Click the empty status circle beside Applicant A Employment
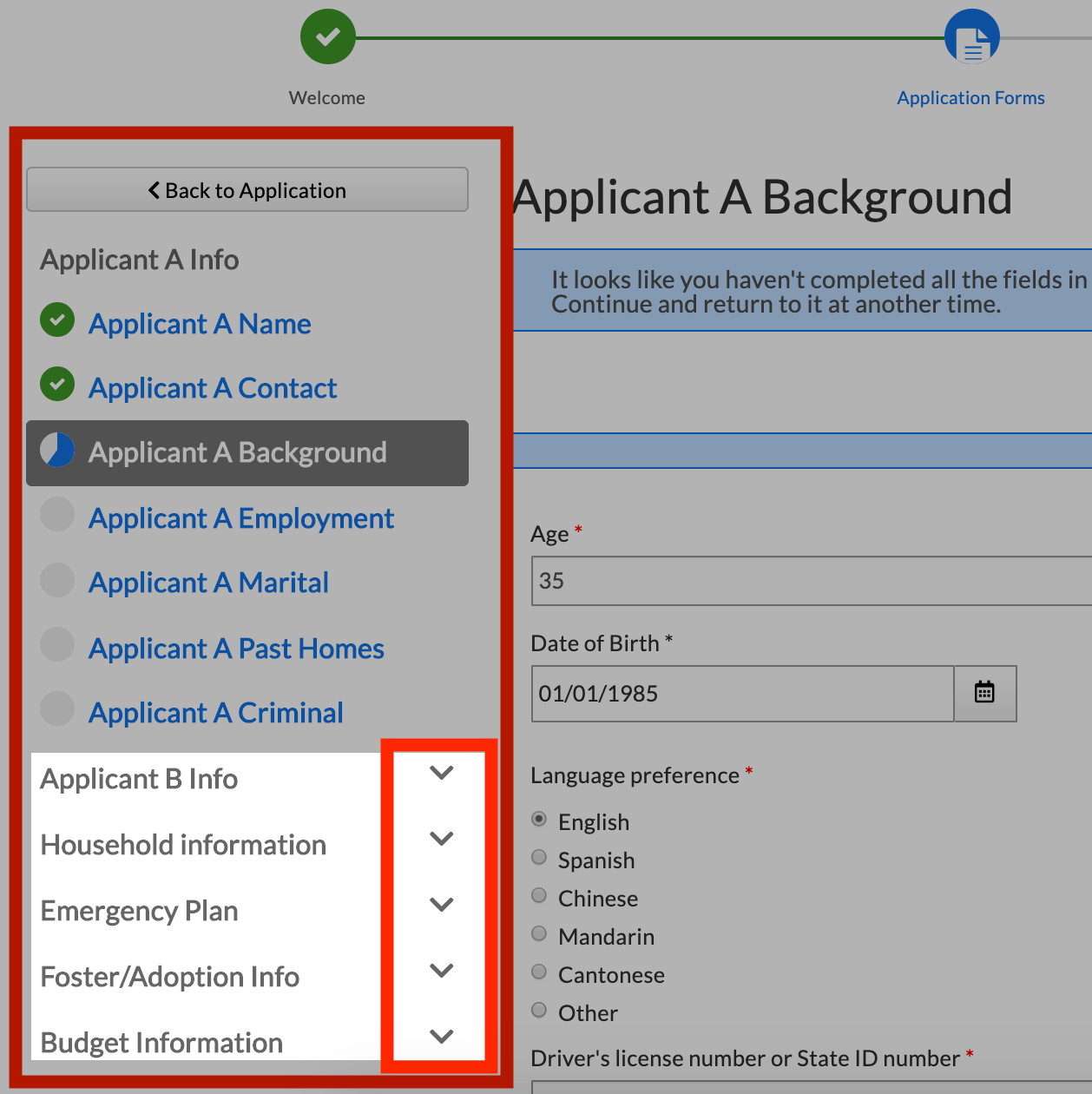Screen dimensions: 1092x1094 coord(57,514)
